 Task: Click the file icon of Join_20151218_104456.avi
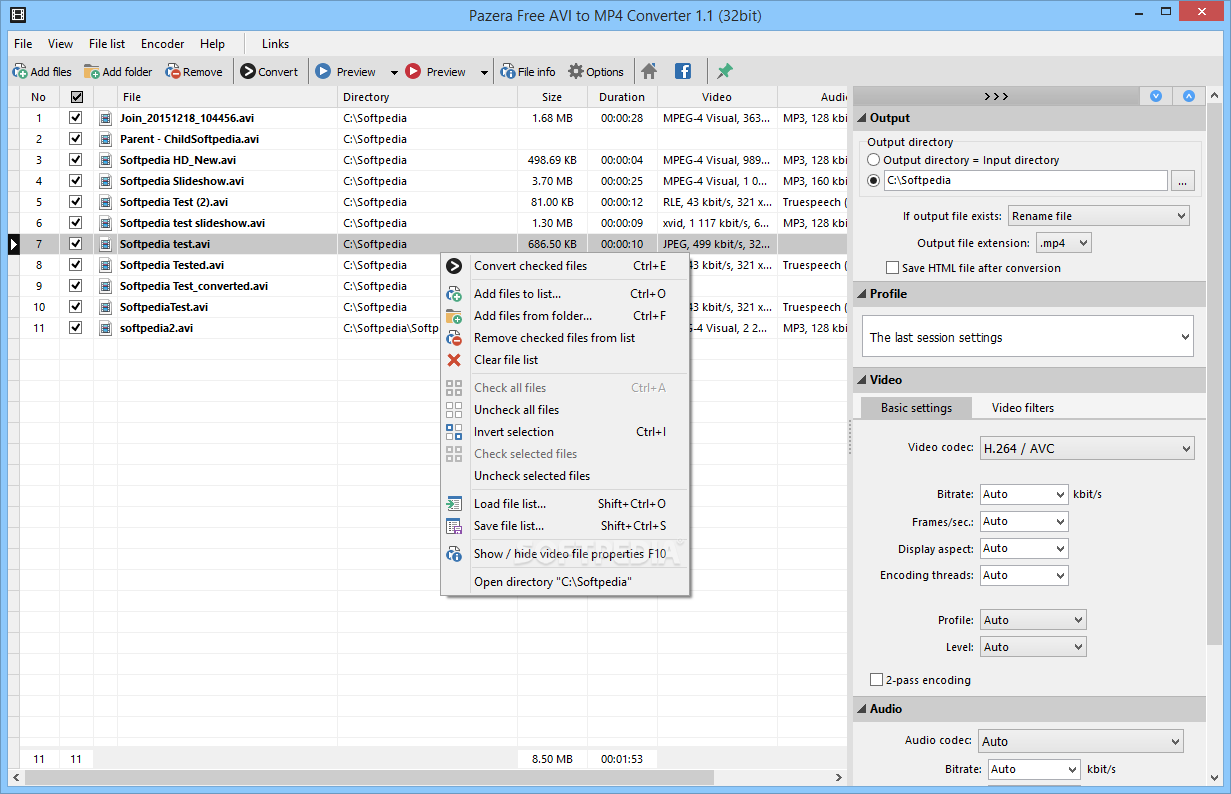click(105, 118)
